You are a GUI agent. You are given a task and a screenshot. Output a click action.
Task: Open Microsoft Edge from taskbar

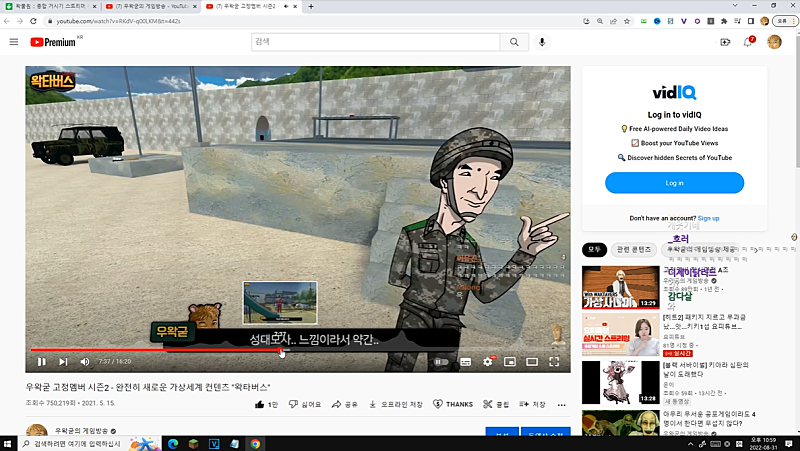[172, 443]
